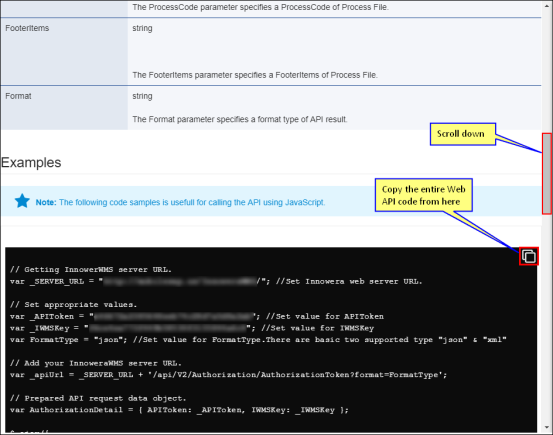Click the 'var _APIToken' code line
The height and width of the screenshot is (435, 553).
[197, 316]
